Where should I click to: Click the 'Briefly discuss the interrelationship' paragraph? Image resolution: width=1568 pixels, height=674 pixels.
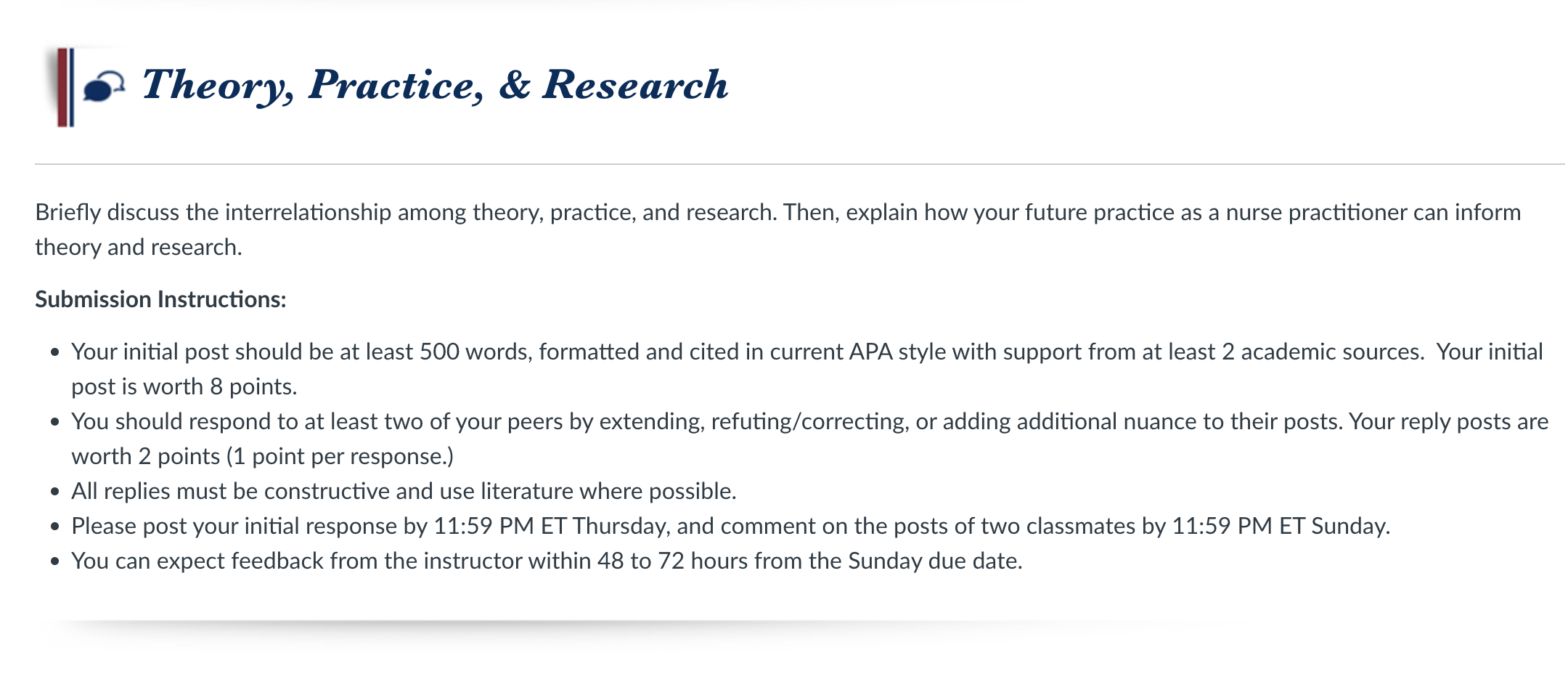coord(777,230)
